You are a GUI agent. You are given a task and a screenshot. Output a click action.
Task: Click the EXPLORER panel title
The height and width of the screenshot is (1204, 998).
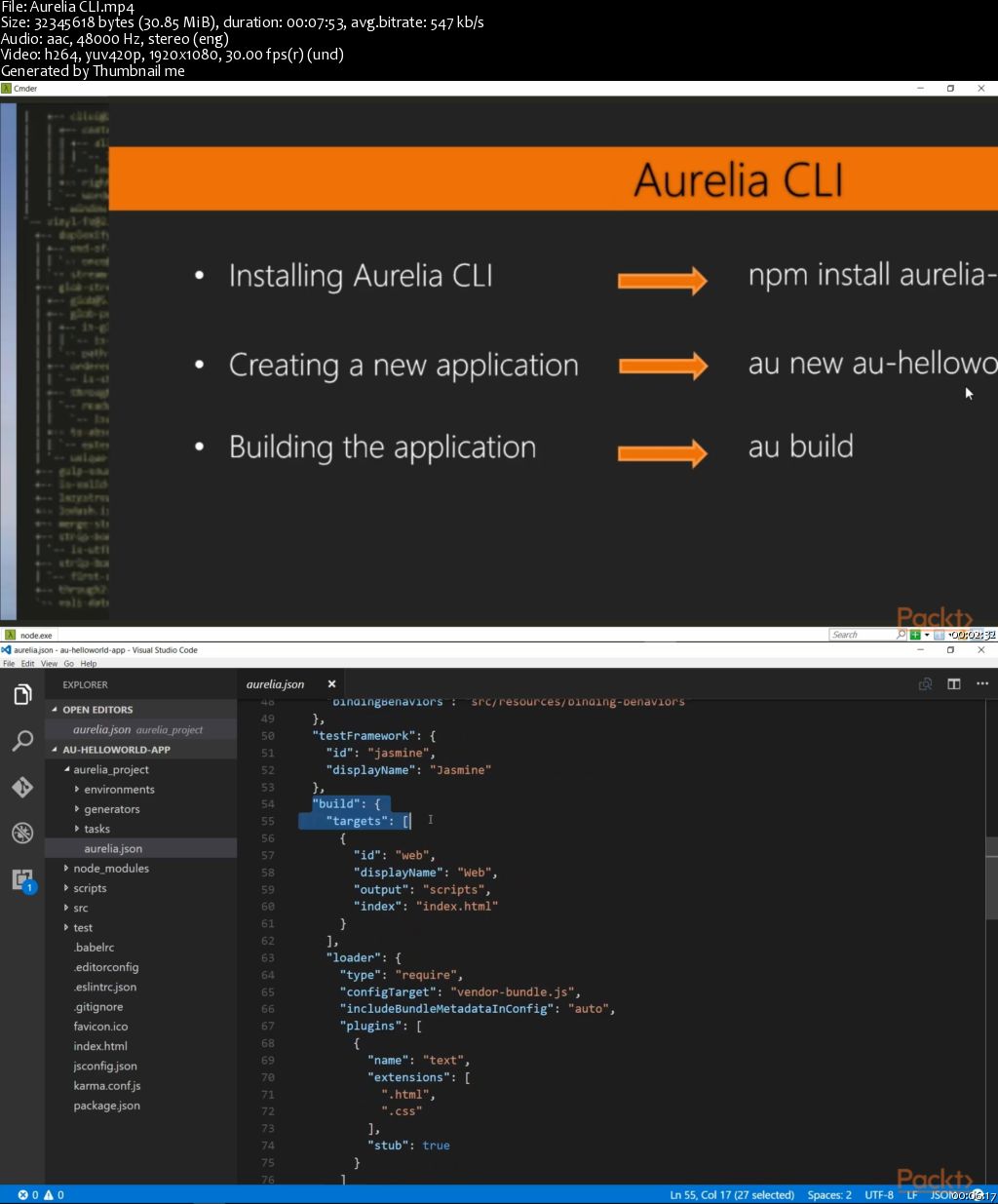(85, 684)
